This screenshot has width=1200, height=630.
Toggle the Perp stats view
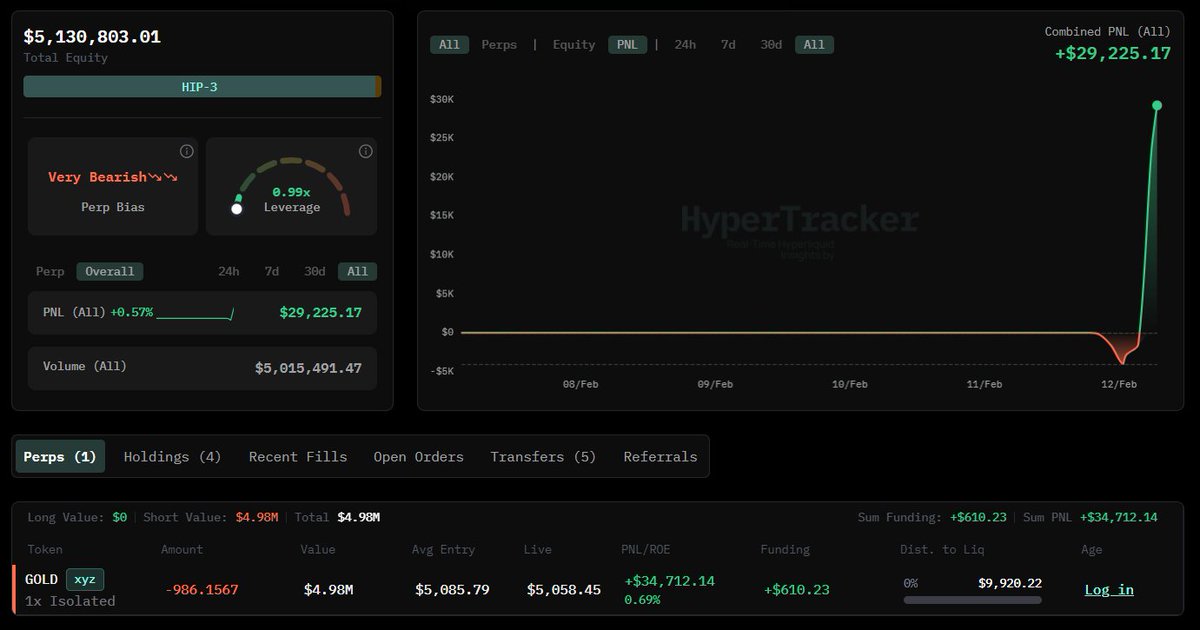pos(50,271)
